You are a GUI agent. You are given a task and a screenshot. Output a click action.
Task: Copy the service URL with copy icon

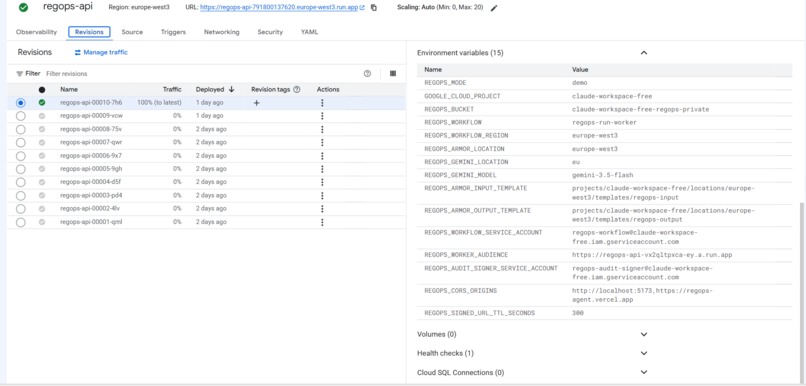[x=374, y=8]
